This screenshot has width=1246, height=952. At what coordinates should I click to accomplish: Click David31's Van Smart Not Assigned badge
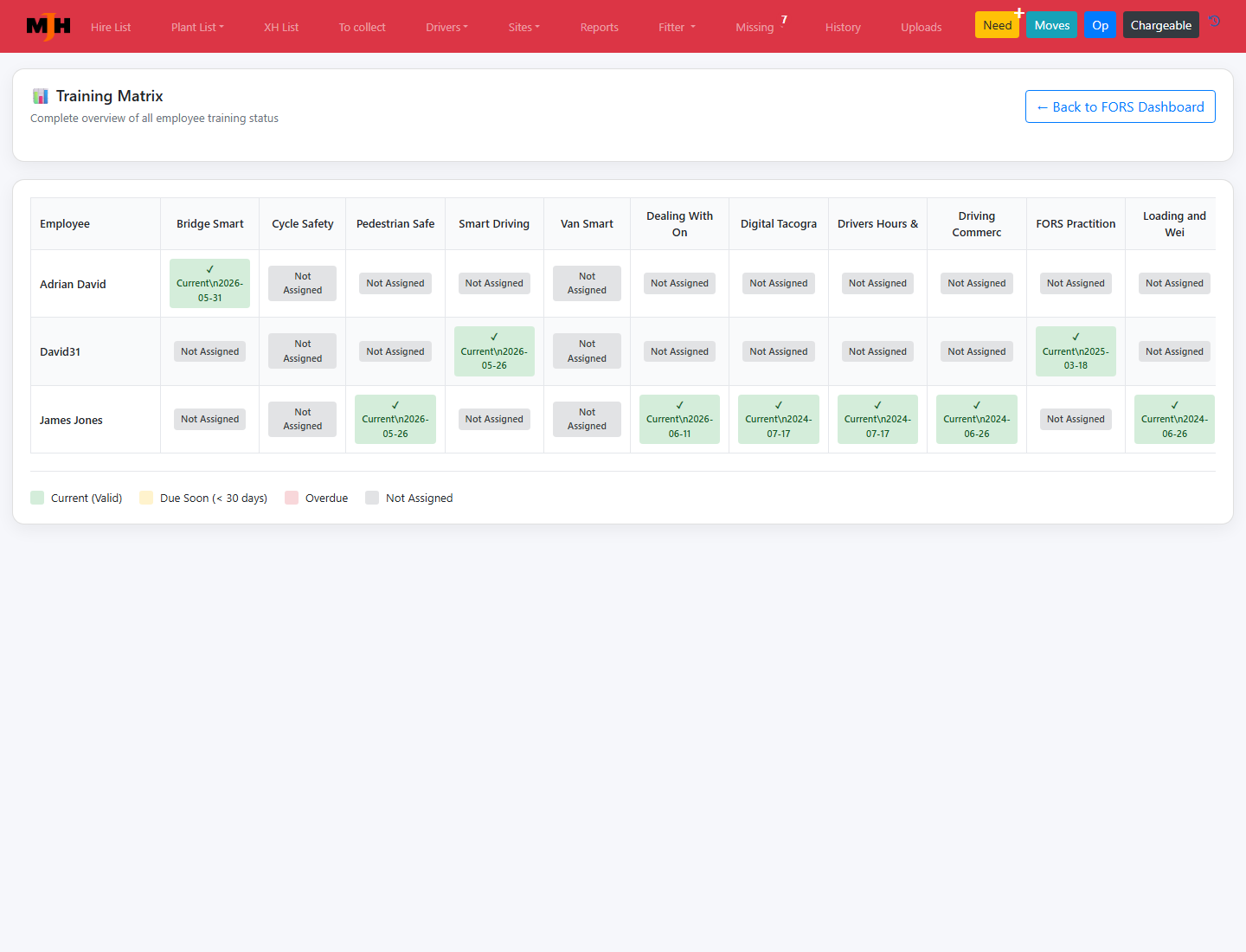[587, 351]
